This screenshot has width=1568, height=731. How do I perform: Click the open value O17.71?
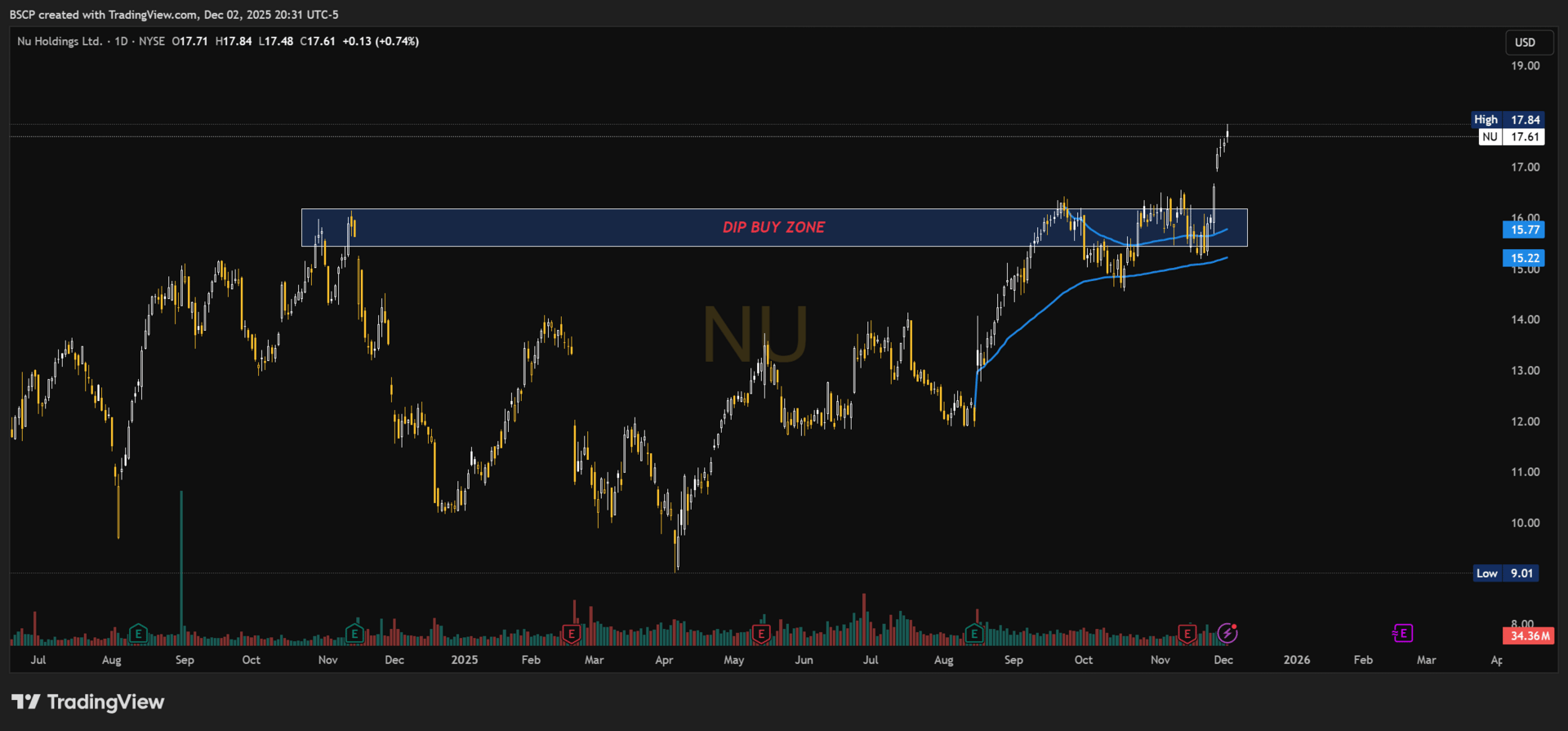coord(190,41)
